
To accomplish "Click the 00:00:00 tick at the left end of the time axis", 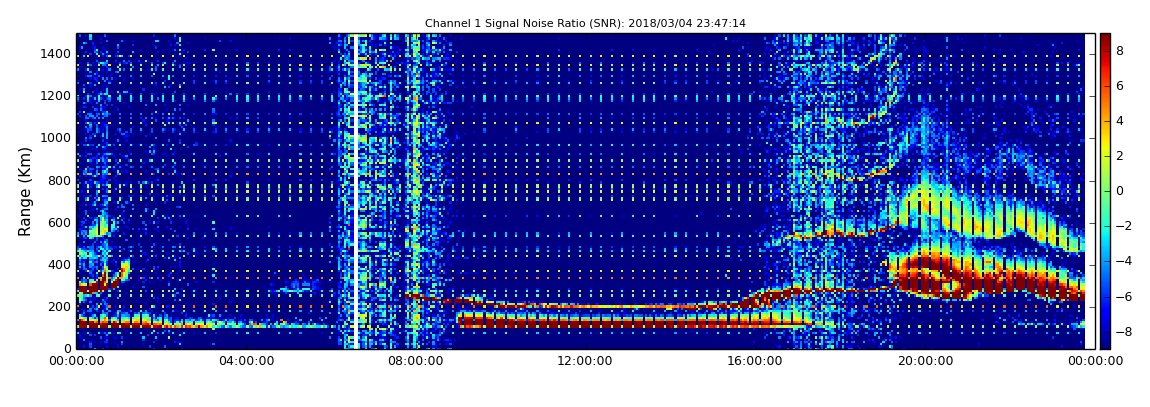I will (x=76, y=361).
